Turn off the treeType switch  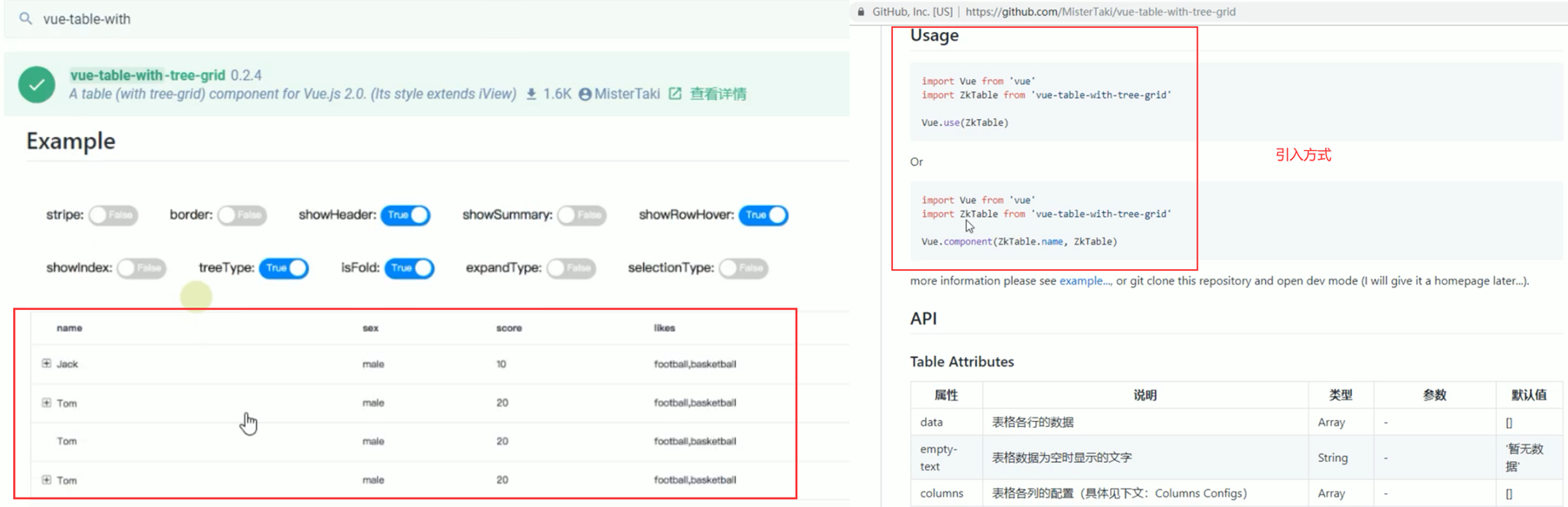tap(284, 268)
